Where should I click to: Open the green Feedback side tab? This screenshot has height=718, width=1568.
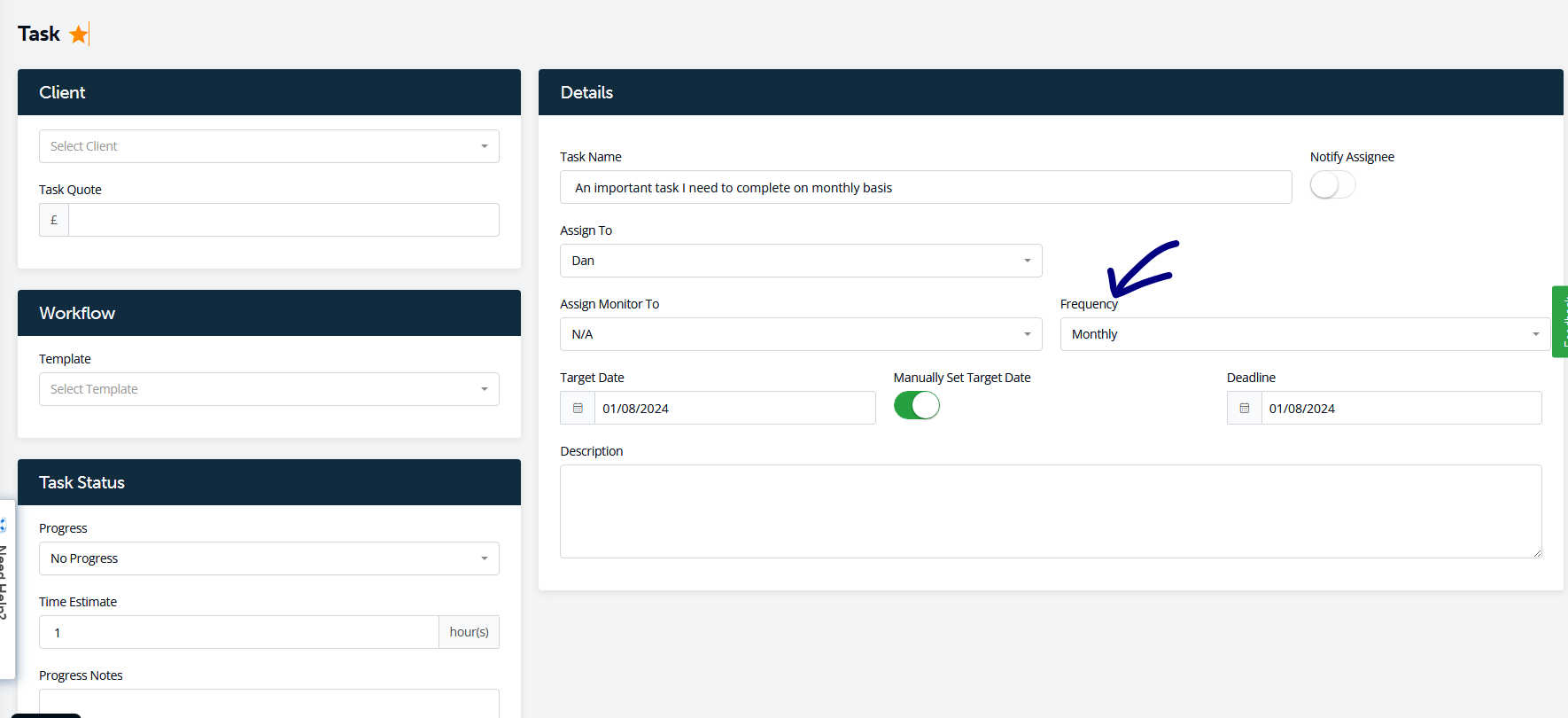1560,322
